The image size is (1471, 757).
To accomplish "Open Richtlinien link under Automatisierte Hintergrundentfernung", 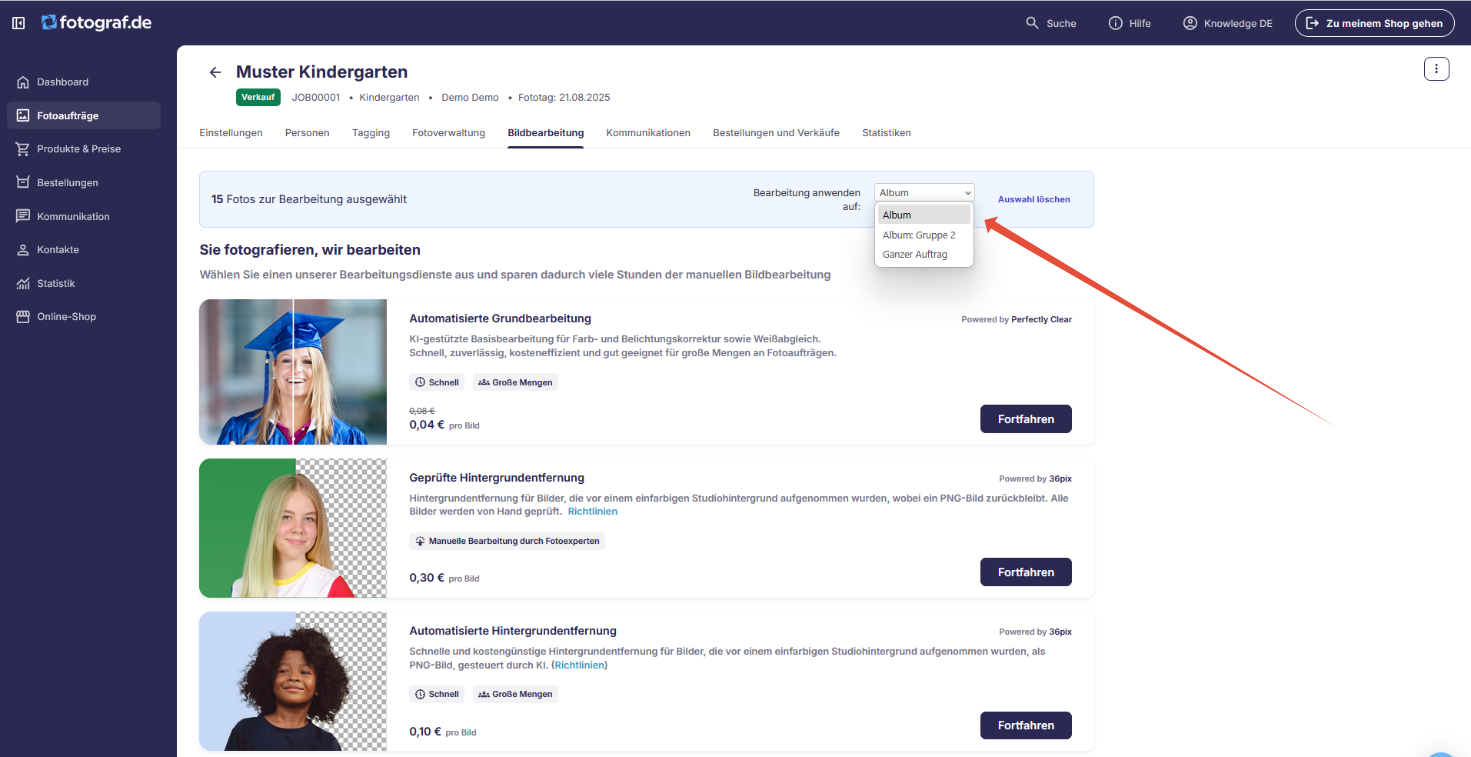I will [579, 665].
